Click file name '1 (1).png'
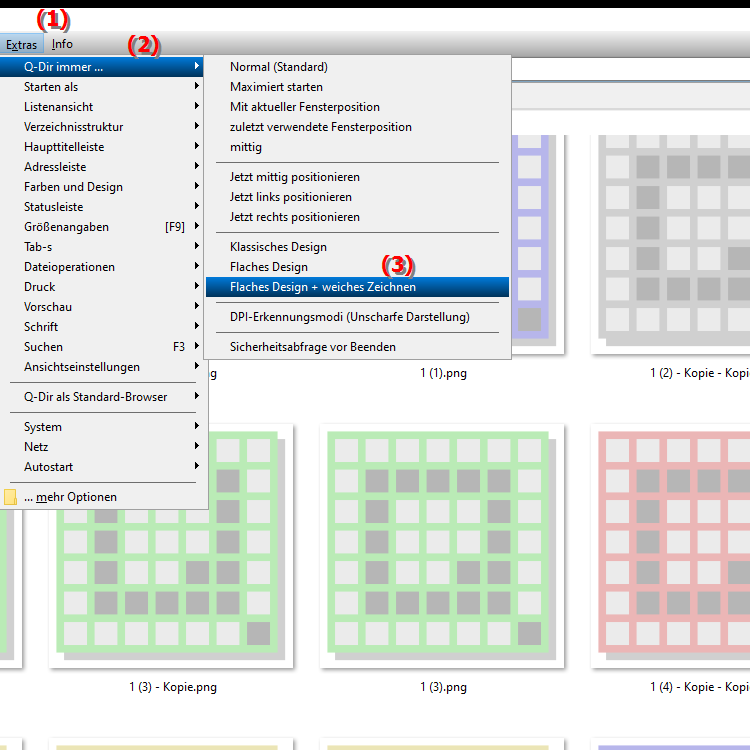Image resolution: width=750 pixels, height=750 pixels. click(443, 374)
